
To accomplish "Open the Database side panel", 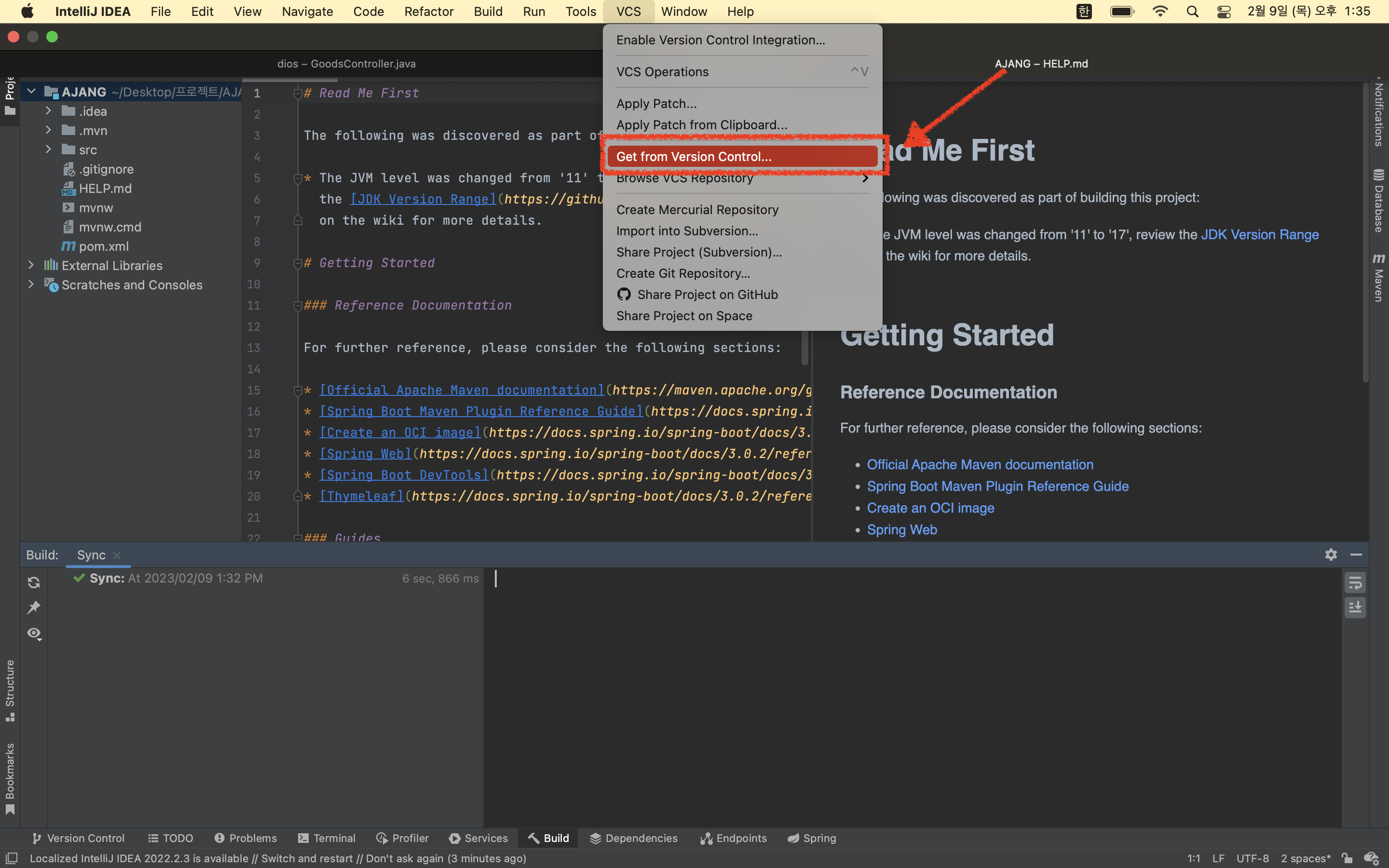I will pyautogui.click(x=1379, y=201).
